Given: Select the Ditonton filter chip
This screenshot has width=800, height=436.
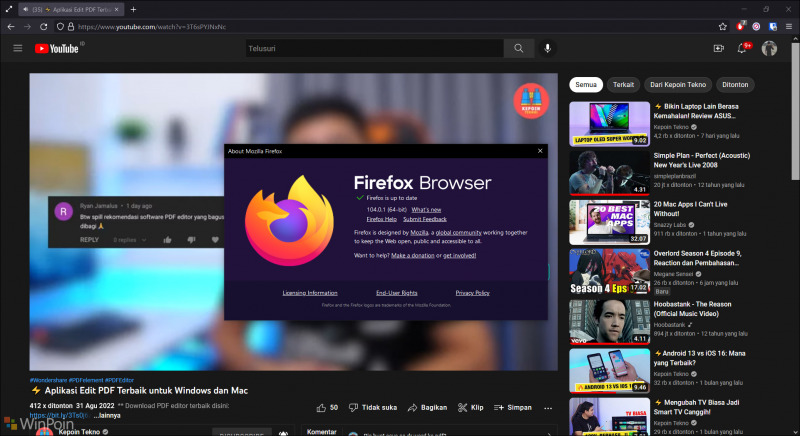Looking at the screenshot, I should pos(735,85).
